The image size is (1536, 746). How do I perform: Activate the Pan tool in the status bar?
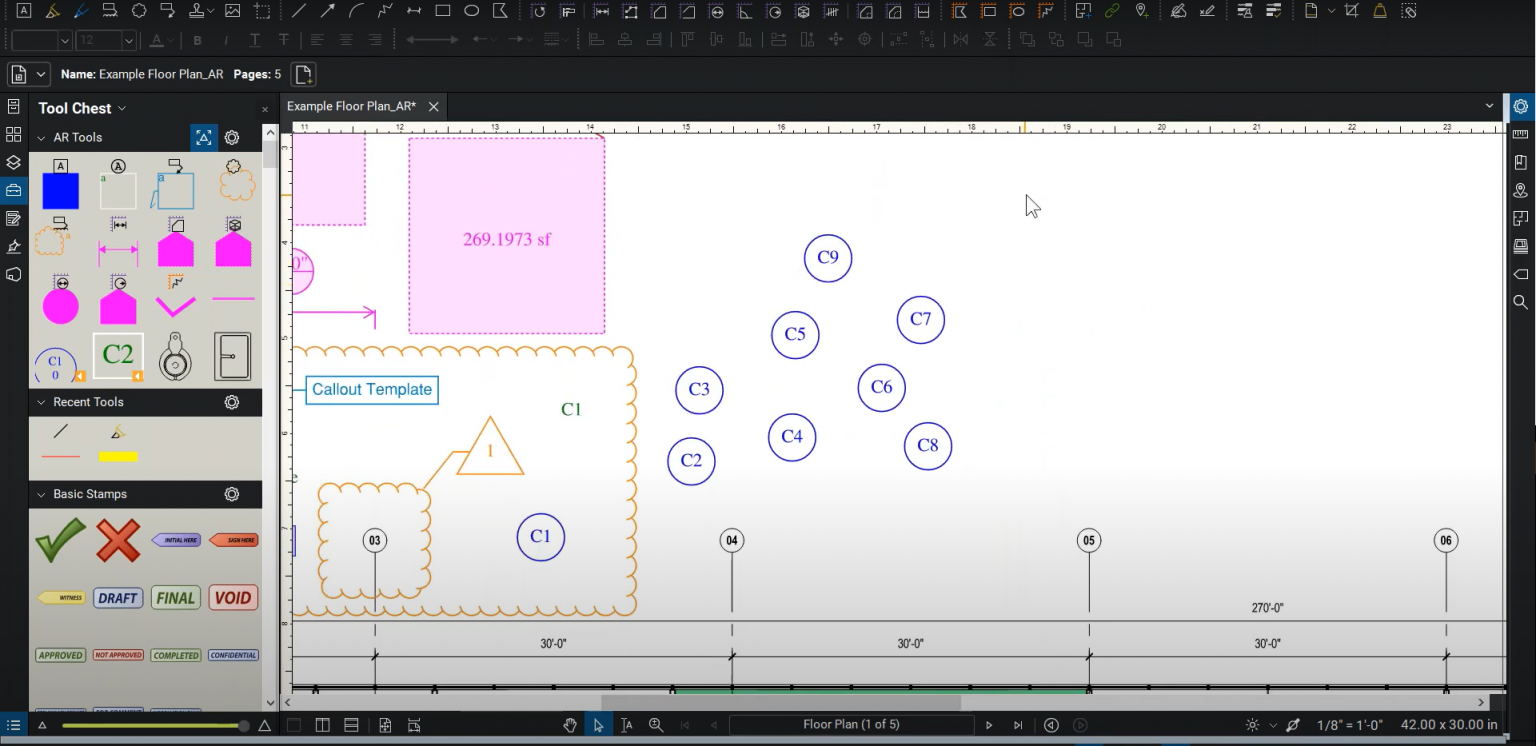click(x=570, y=725)
